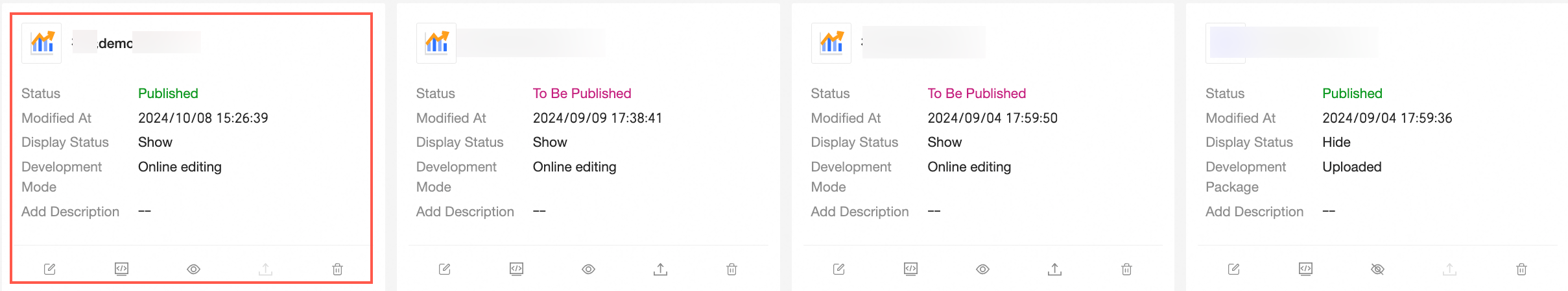Toggle eye icon on 2024/09/09 card
Screen dimensions: 1568x291
click(x=588, y=269)
